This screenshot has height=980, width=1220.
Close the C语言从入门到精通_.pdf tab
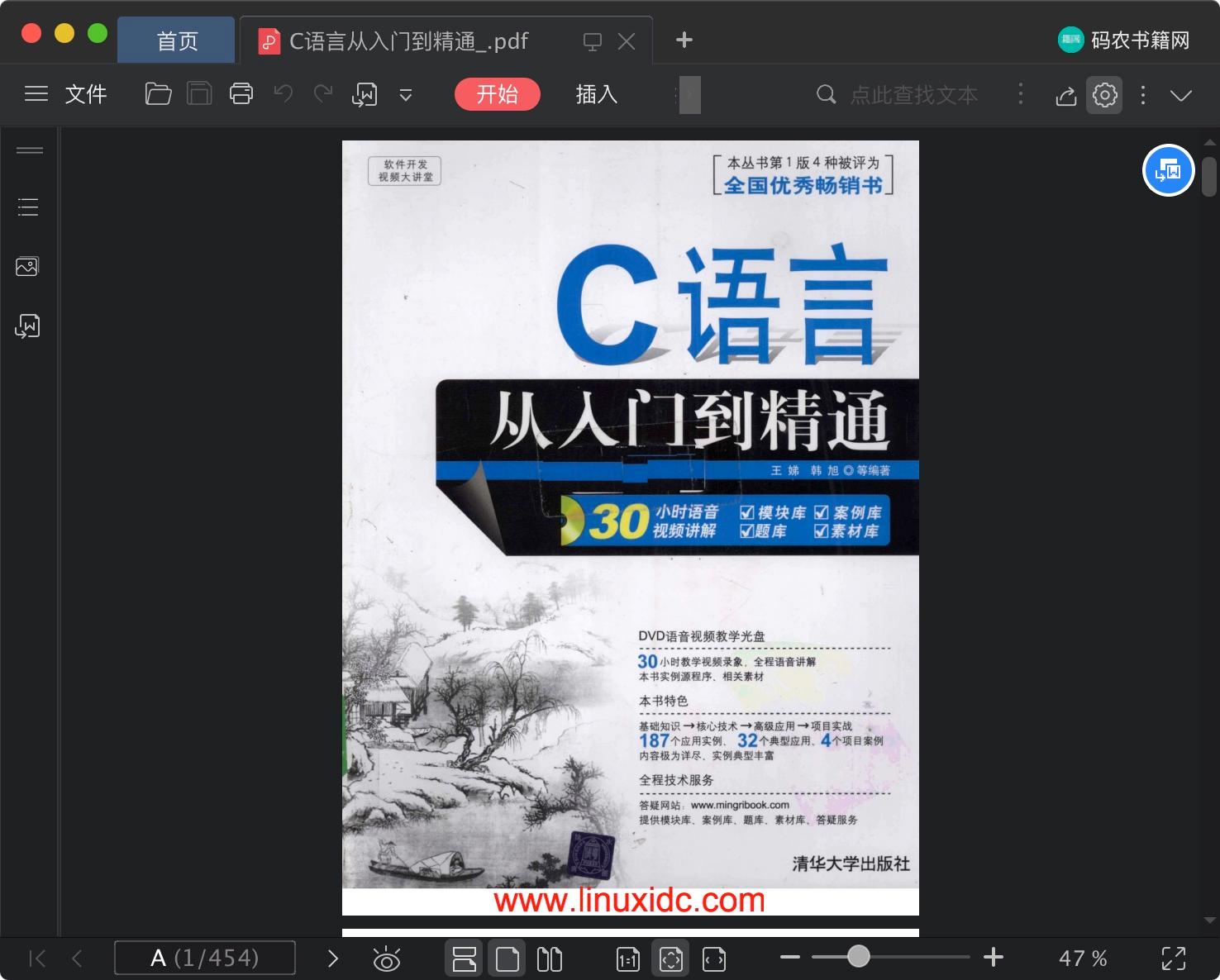tap(627, 41)
